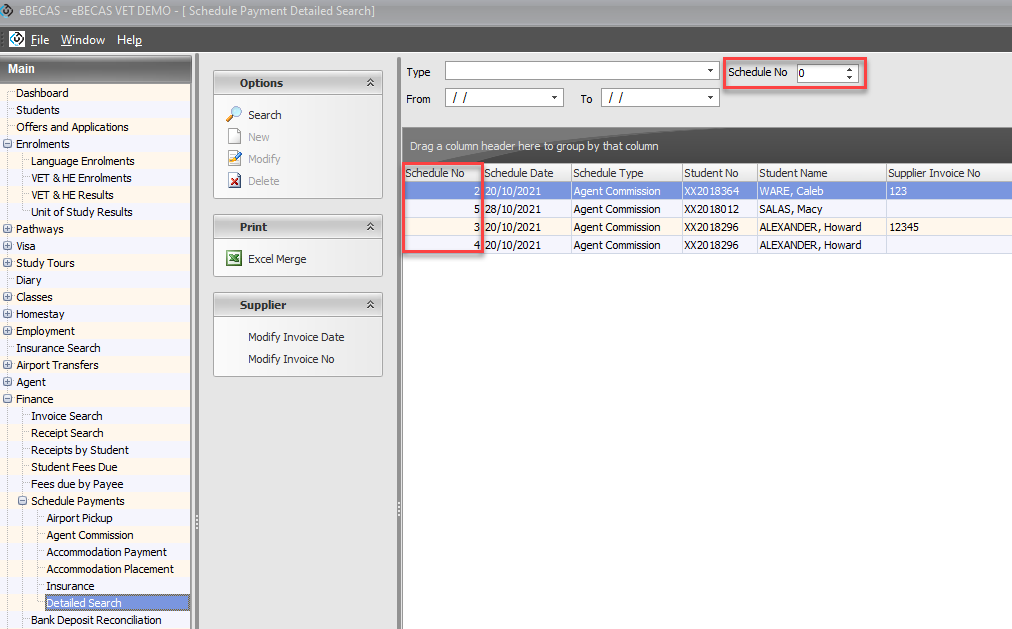Collapse the Options panel chevron
This screenshot has width=1012, height=629.
click(370, 83)
